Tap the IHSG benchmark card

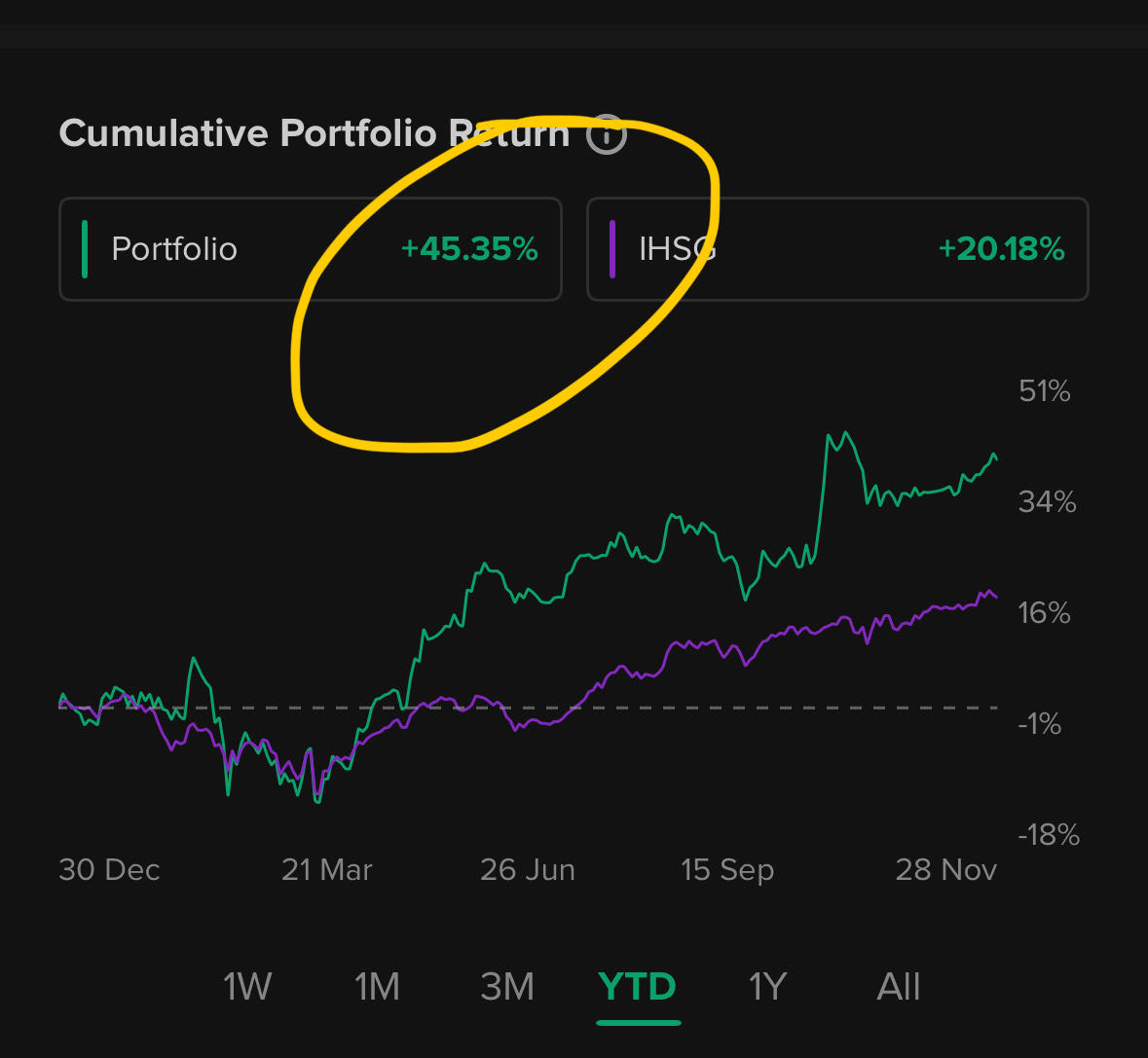coord(836,249)
